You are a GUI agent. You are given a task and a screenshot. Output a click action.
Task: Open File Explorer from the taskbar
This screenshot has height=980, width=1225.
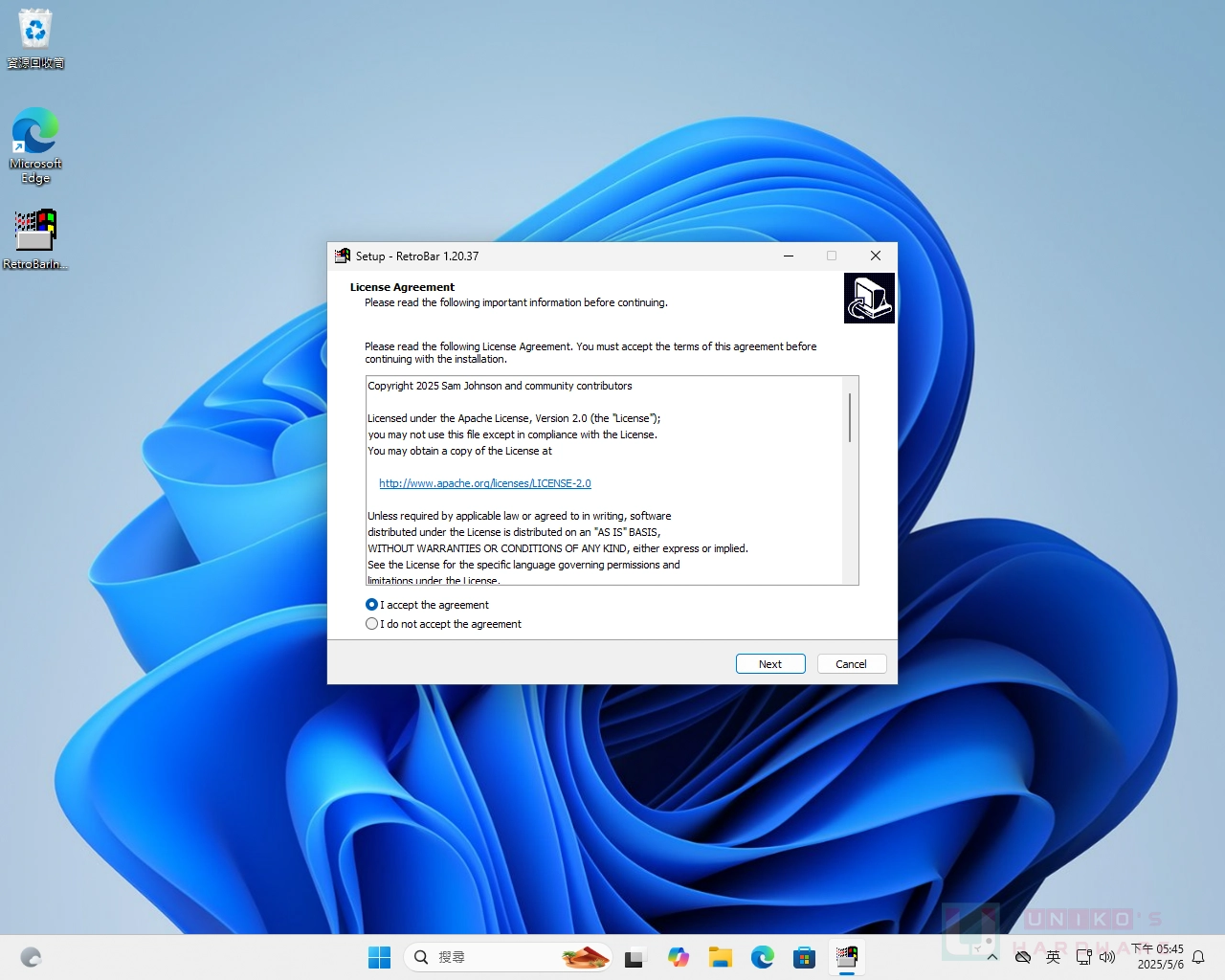point(721,957)
